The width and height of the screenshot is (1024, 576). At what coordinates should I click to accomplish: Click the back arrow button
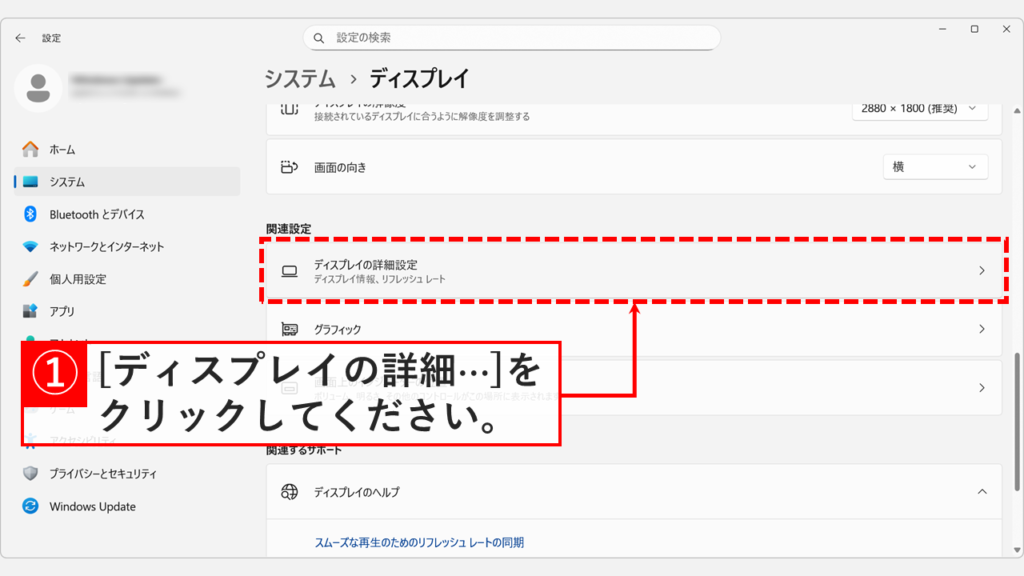pos(20,38)
